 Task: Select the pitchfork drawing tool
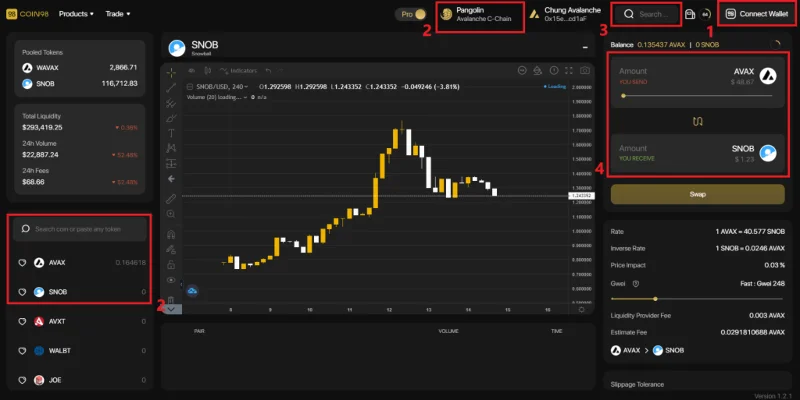pos(171,103)
